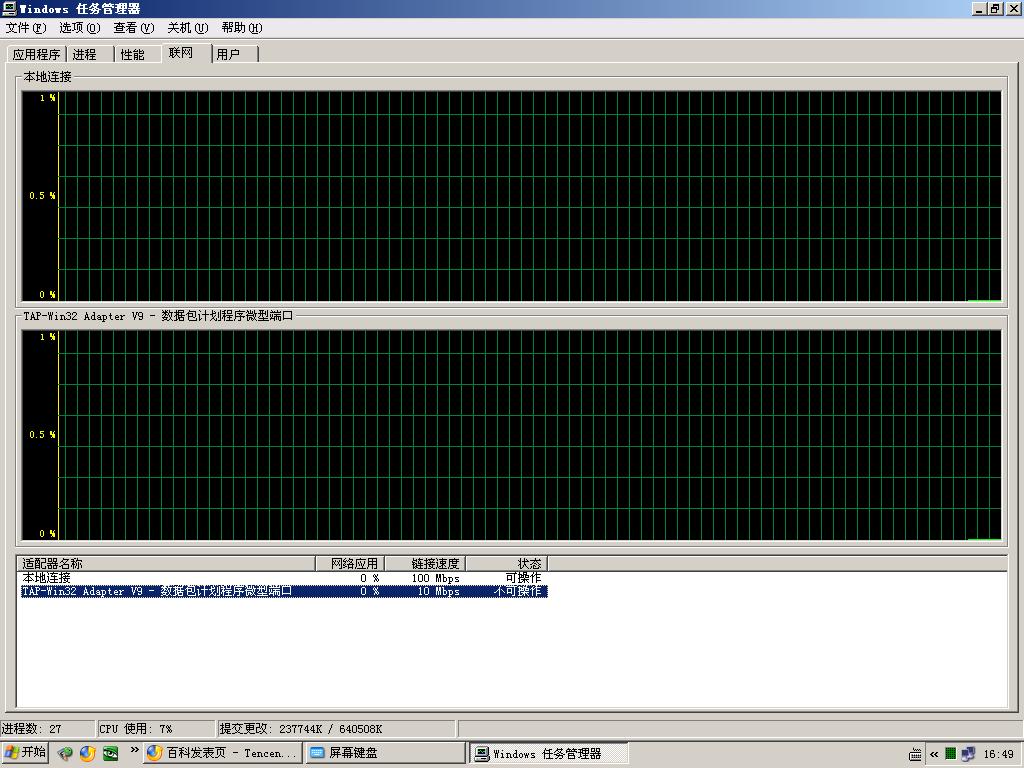Restore down the Task Manager window
Viewport: 1024px width, 768px height.
coord(995,8)
